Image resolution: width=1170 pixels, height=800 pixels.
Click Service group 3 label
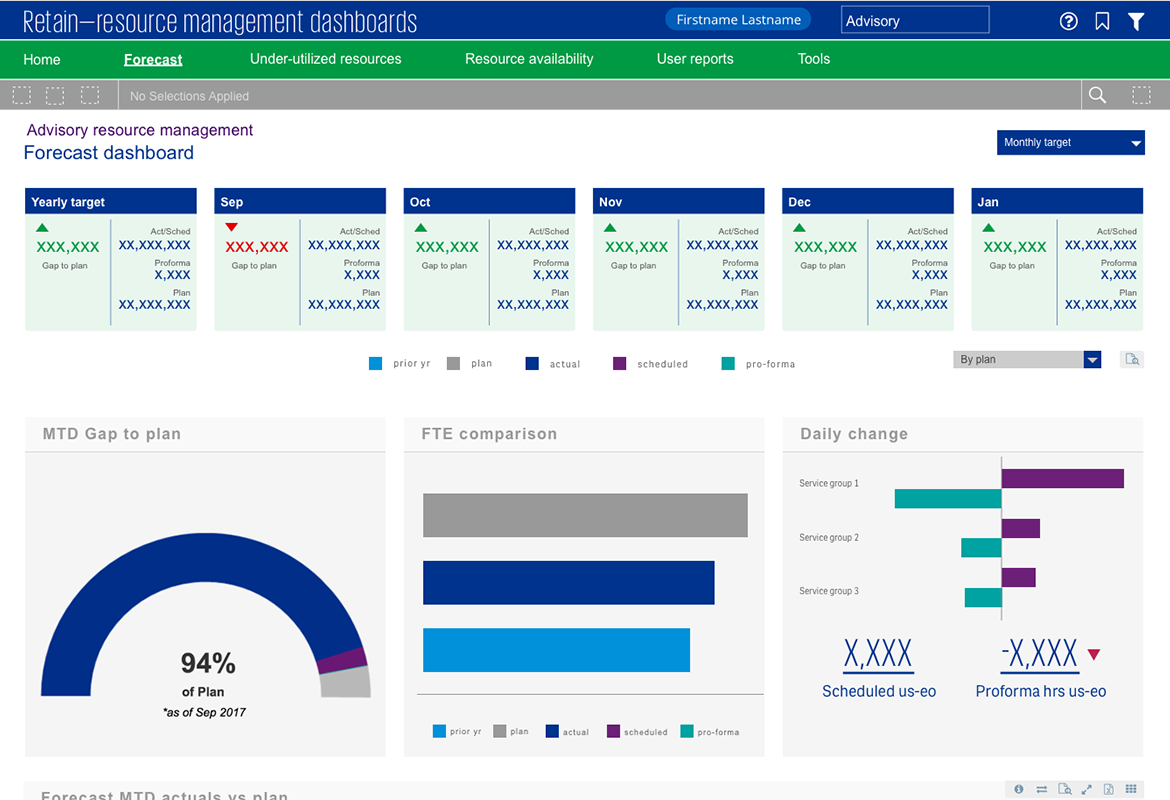(x=829, y=591)
